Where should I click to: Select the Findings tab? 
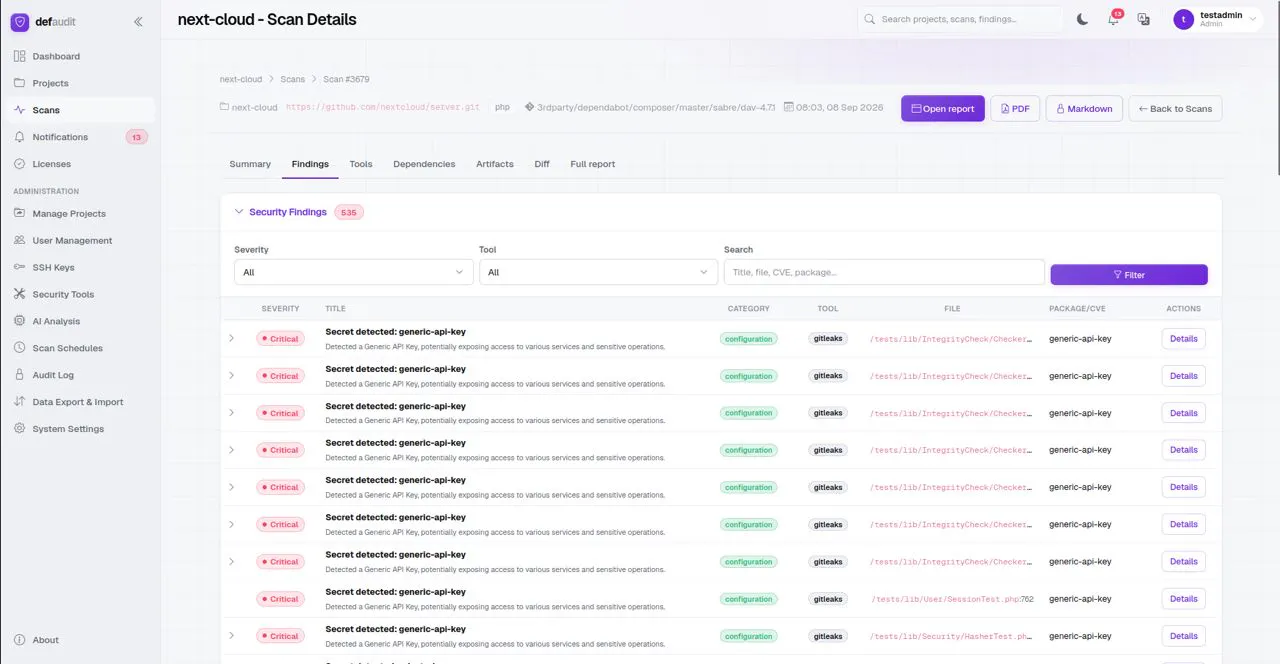[310, 164]
